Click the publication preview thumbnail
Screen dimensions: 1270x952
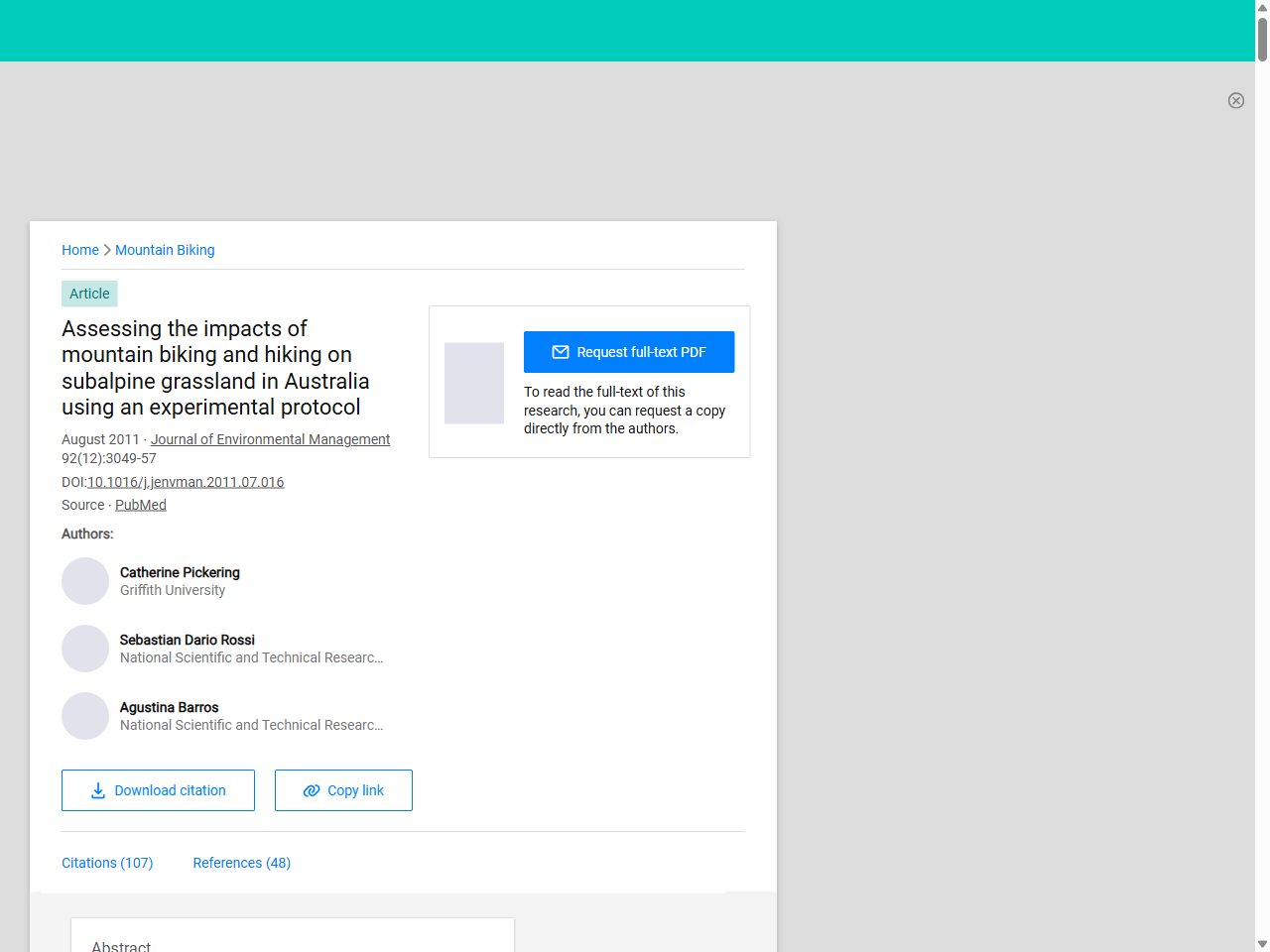(x=474, y=383)
